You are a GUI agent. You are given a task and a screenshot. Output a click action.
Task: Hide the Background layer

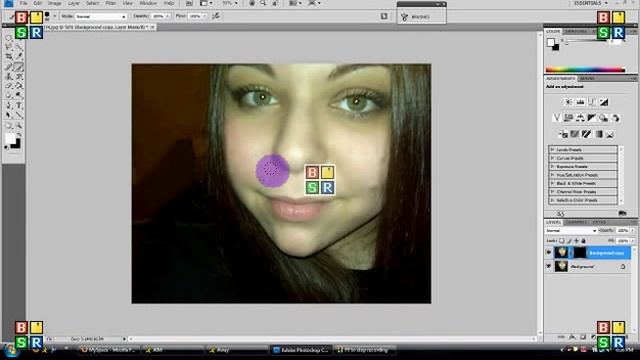pyautogui.click(x=549, y=267)
